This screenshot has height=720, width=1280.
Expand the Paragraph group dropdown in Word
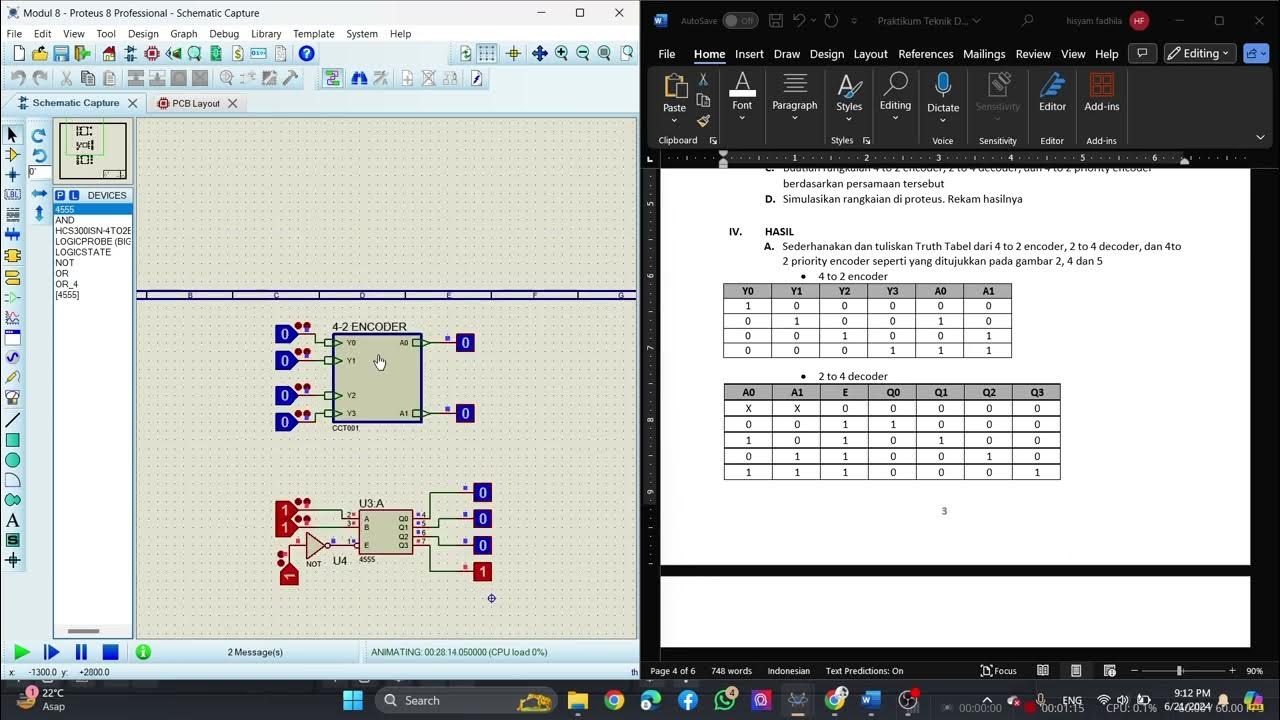click(x=795, y=118)
